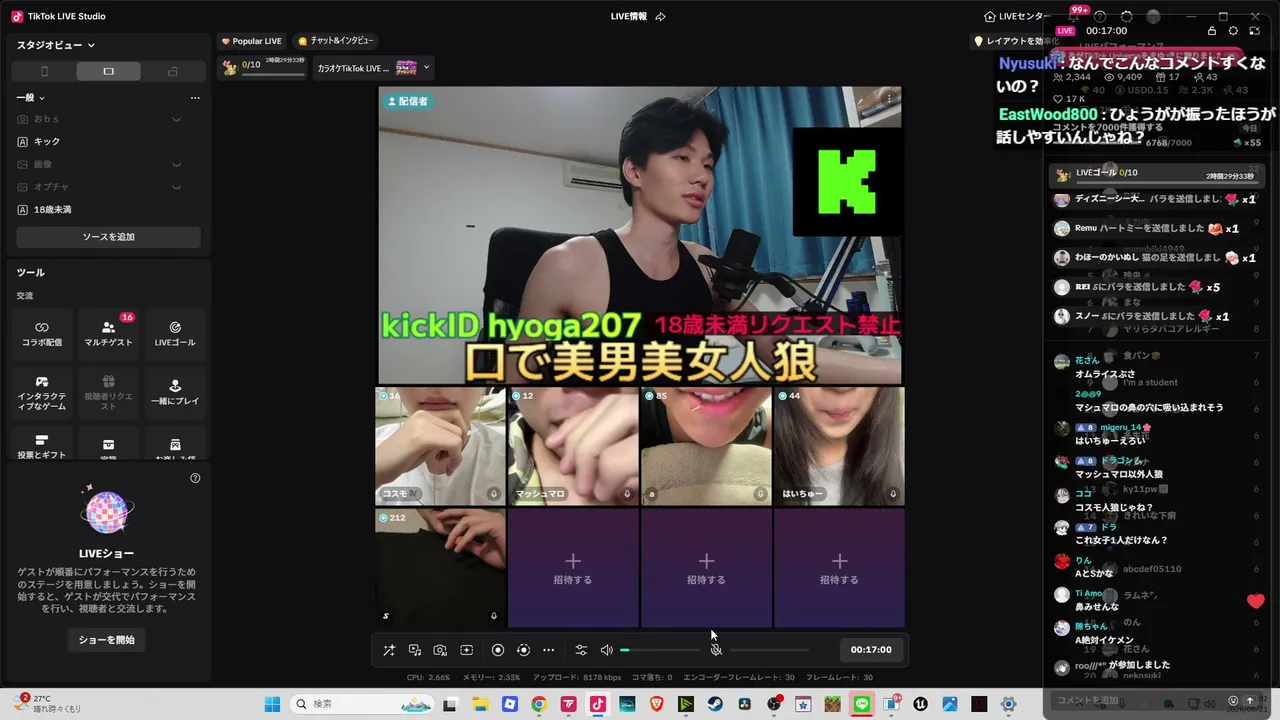Open Steam from taskbar
1280x720 pixels.
[x=715, y=704]
